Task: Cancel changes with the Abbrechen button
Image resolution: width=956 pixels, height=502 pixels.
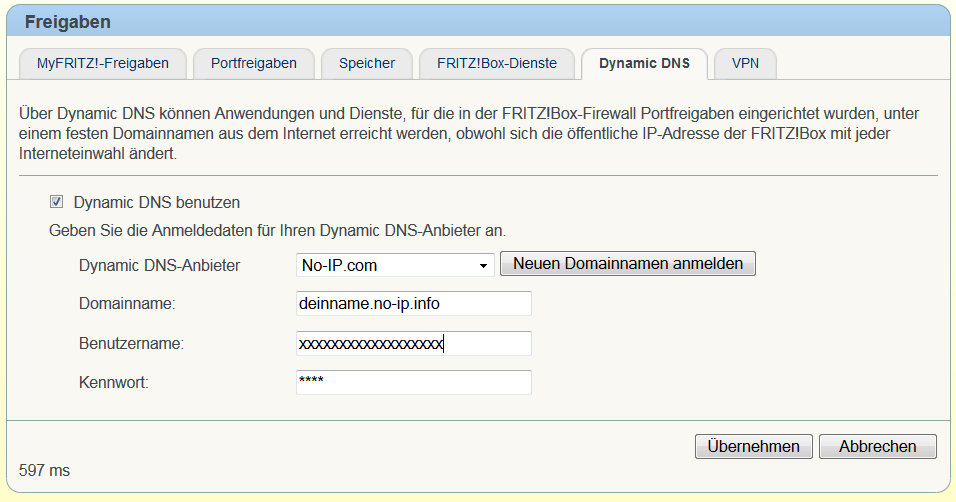Action: pyautogui.click(x=877, y=446)
